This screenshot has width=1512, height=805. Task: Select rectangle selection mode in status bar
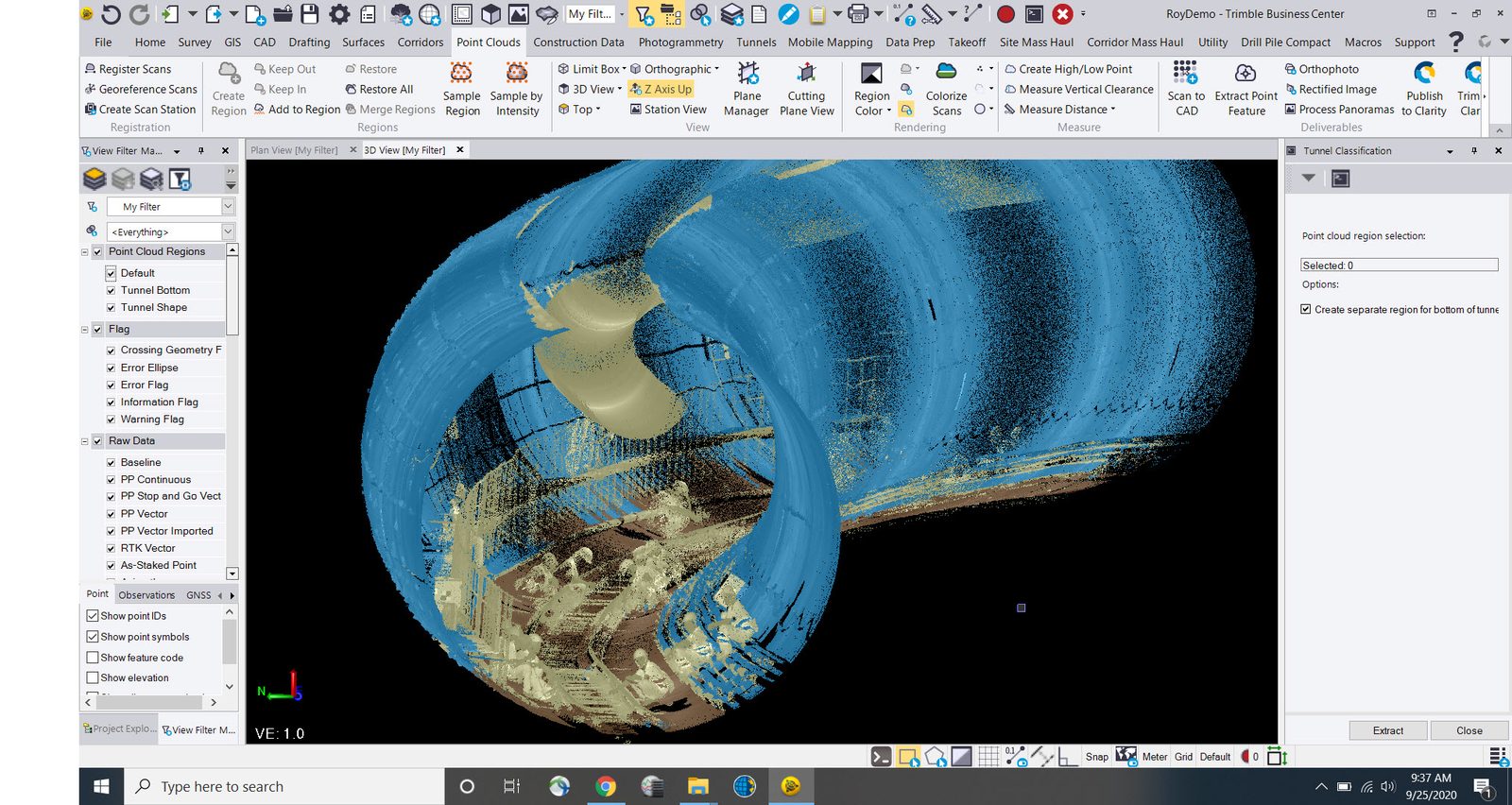point(909,757)
